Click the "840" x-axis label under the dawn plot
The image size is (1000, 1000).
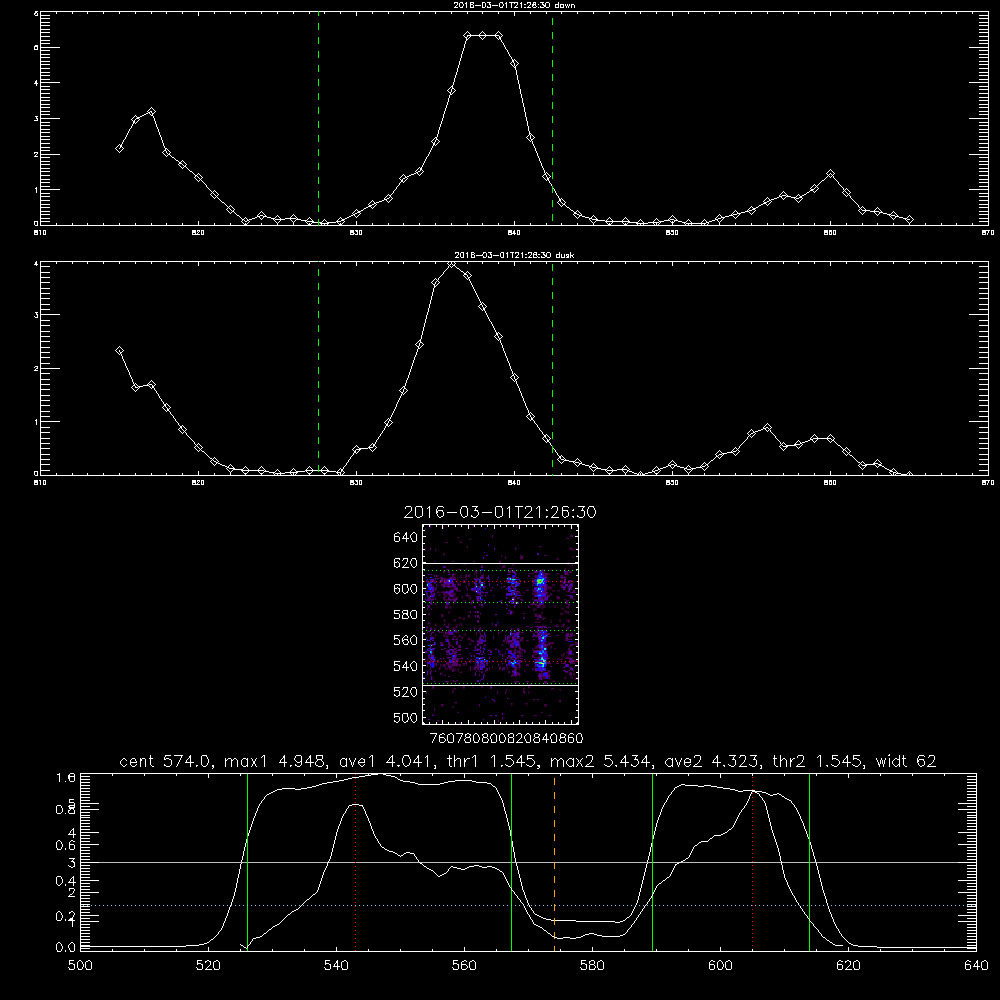click(514, 233)
